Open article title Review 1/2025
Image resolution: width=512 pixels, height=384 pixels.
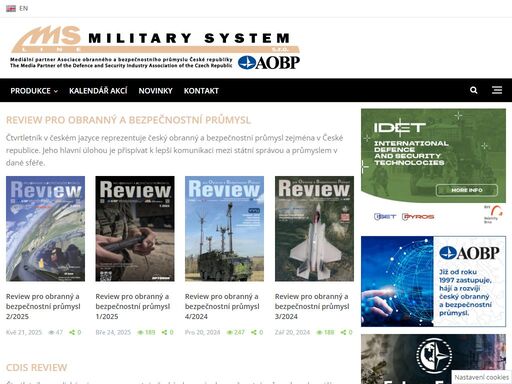pyautogui.click(x=133, y=306)
